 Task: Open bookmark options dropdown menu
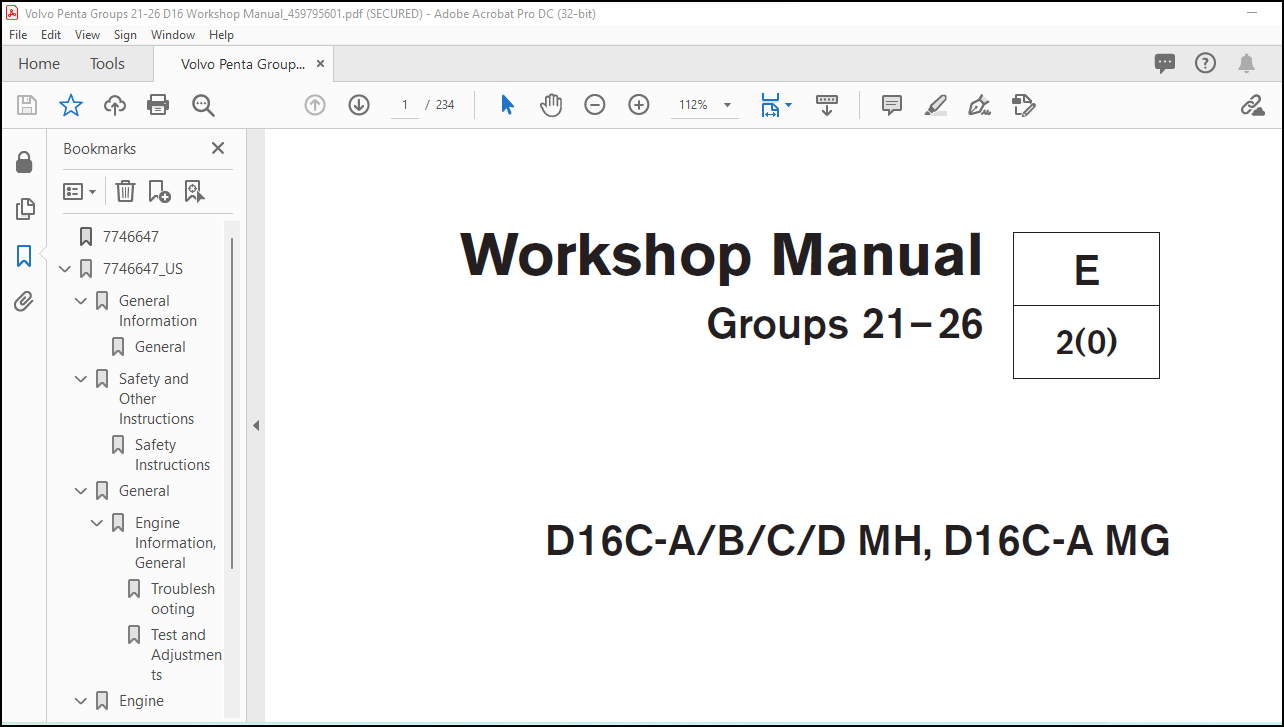80,191
